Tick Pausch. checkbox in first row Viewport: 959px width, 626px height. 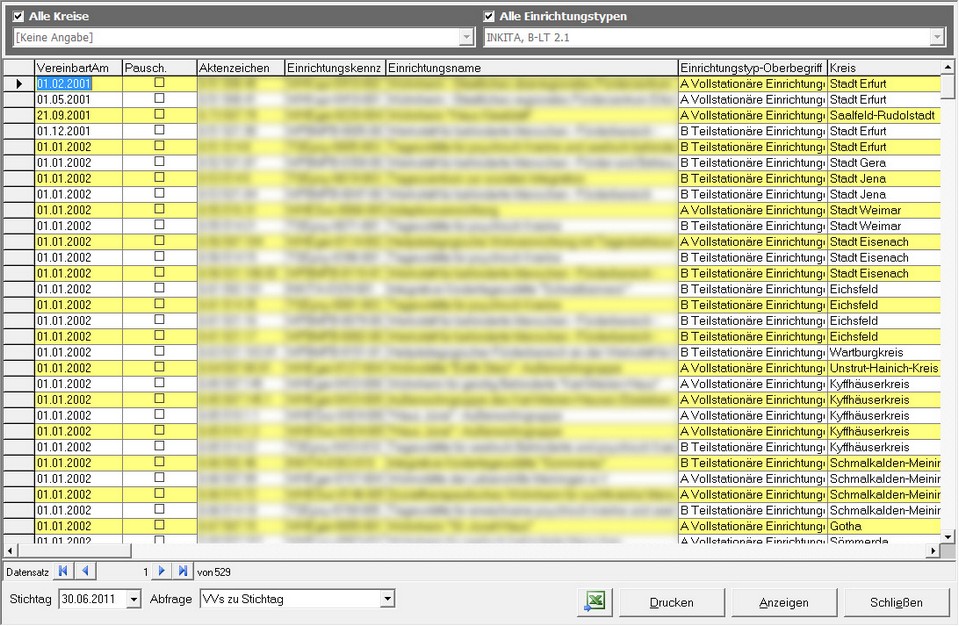(x=159, y=84)
